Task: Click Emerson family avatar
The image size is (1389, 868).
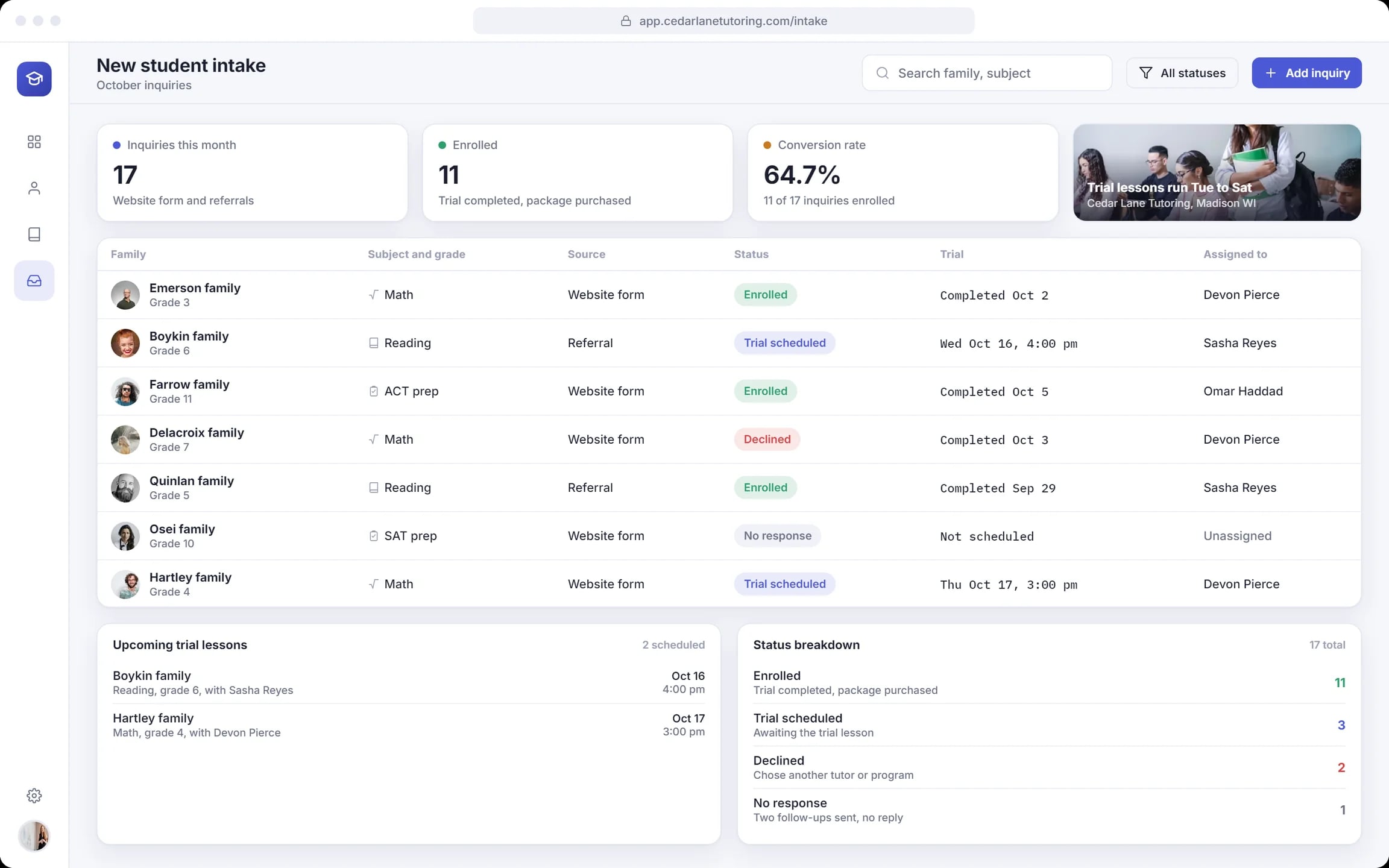Action: pyautogui.click(x=125, y=295)
